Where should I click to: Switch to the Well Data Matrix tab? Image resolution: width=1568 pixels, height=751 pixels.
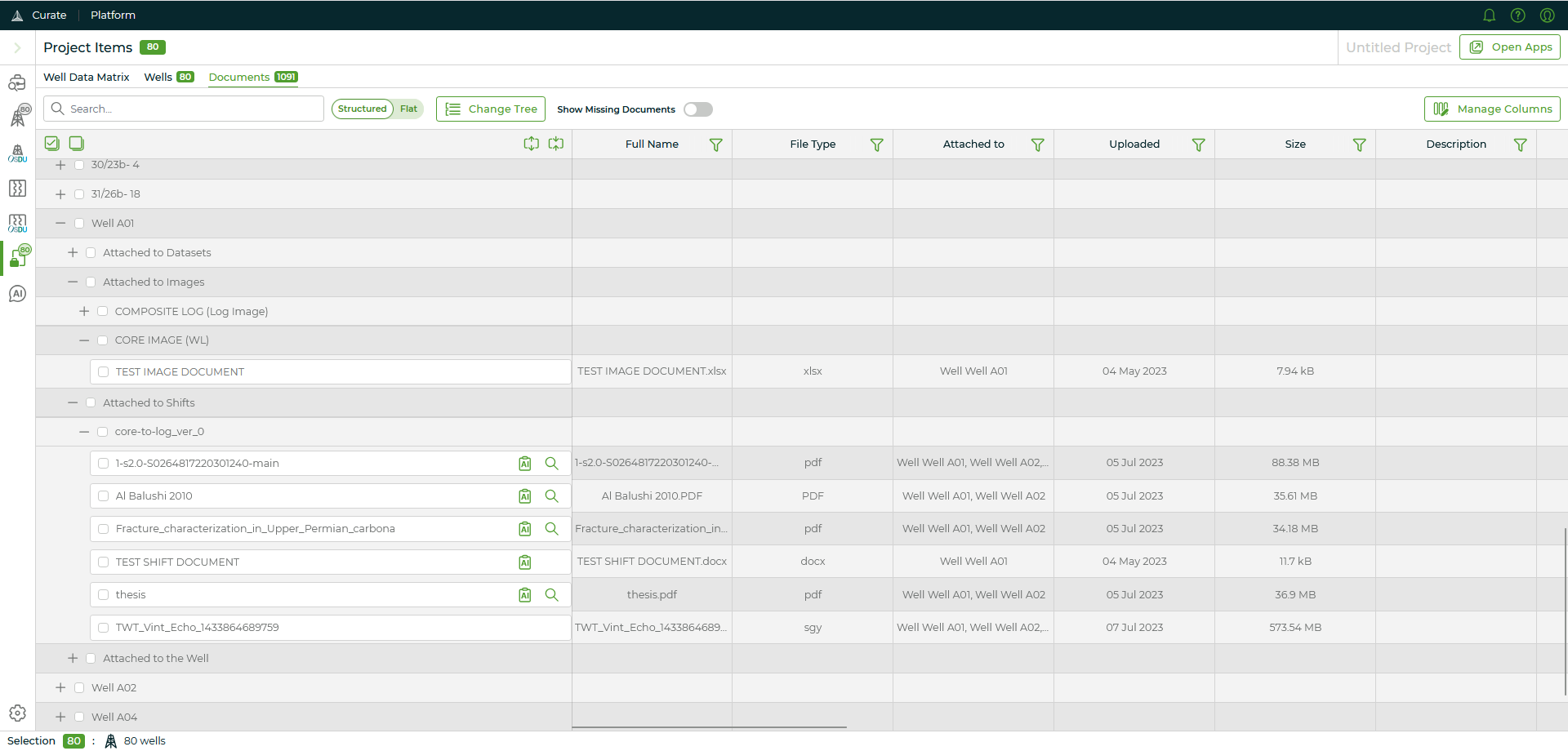click(87, 78)
